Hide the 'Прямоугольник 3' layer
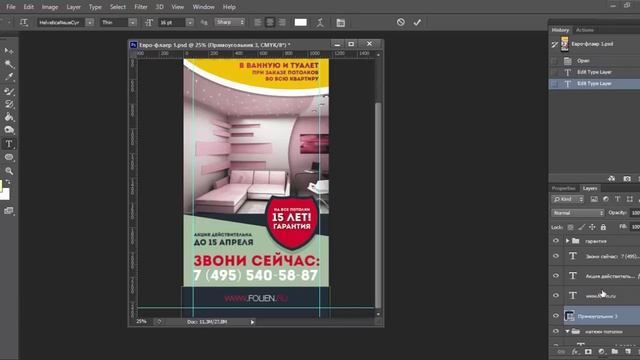Screen dimensions: 640x360 [x=556, y=316]
